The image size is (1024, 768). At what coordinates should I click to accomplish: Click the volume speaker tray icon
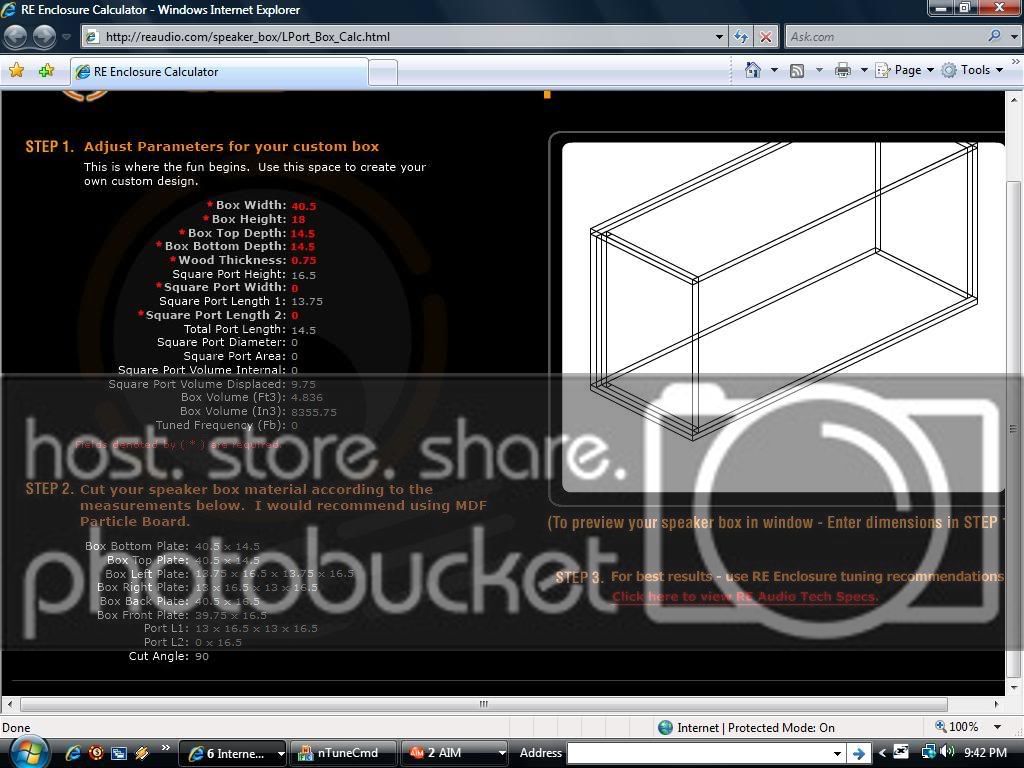point(947,752)
